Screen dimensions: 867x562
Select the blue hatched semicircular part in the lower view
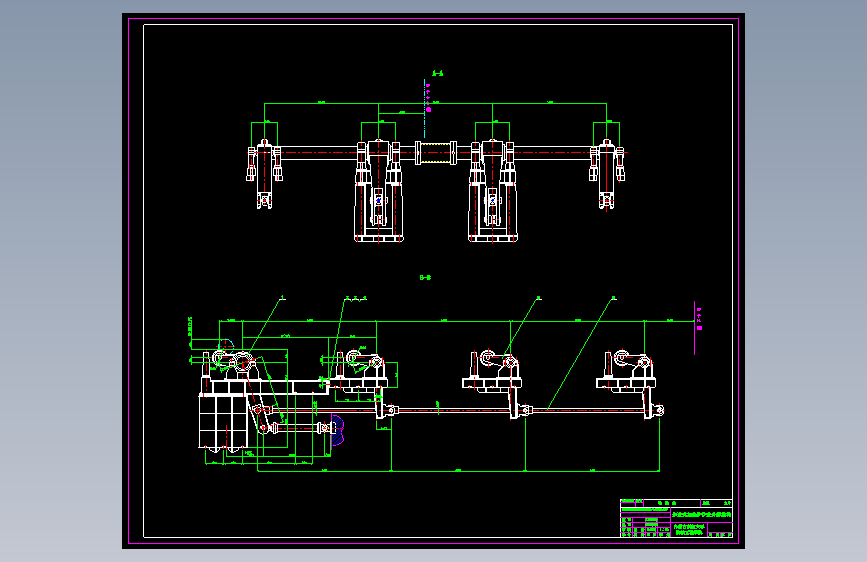pyautogui.click(x=337, y=430)
